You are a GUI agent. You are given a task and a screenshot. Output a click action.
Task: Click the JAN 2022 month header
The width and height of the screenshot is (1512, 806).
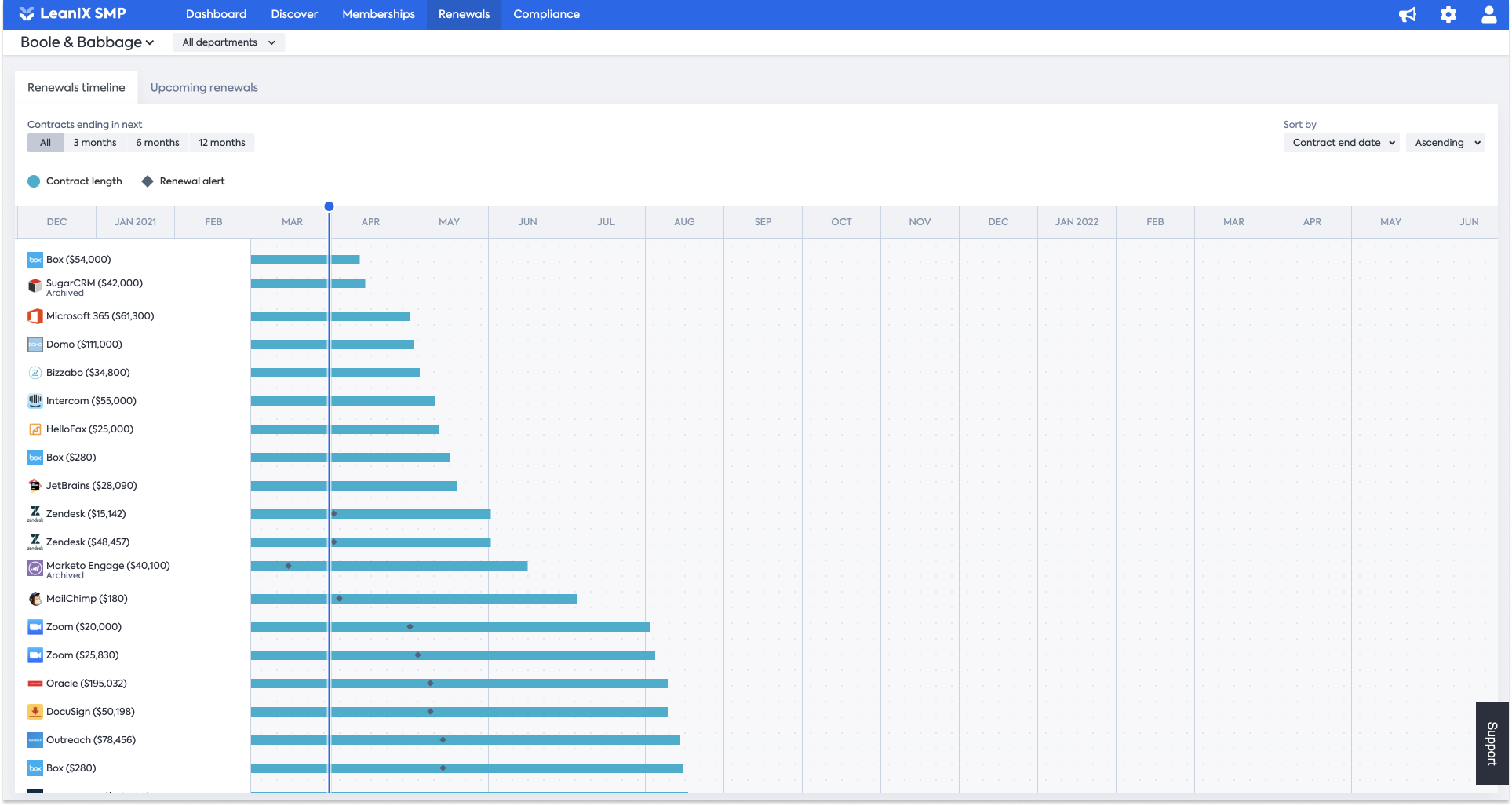click(x=1077, y=222)
